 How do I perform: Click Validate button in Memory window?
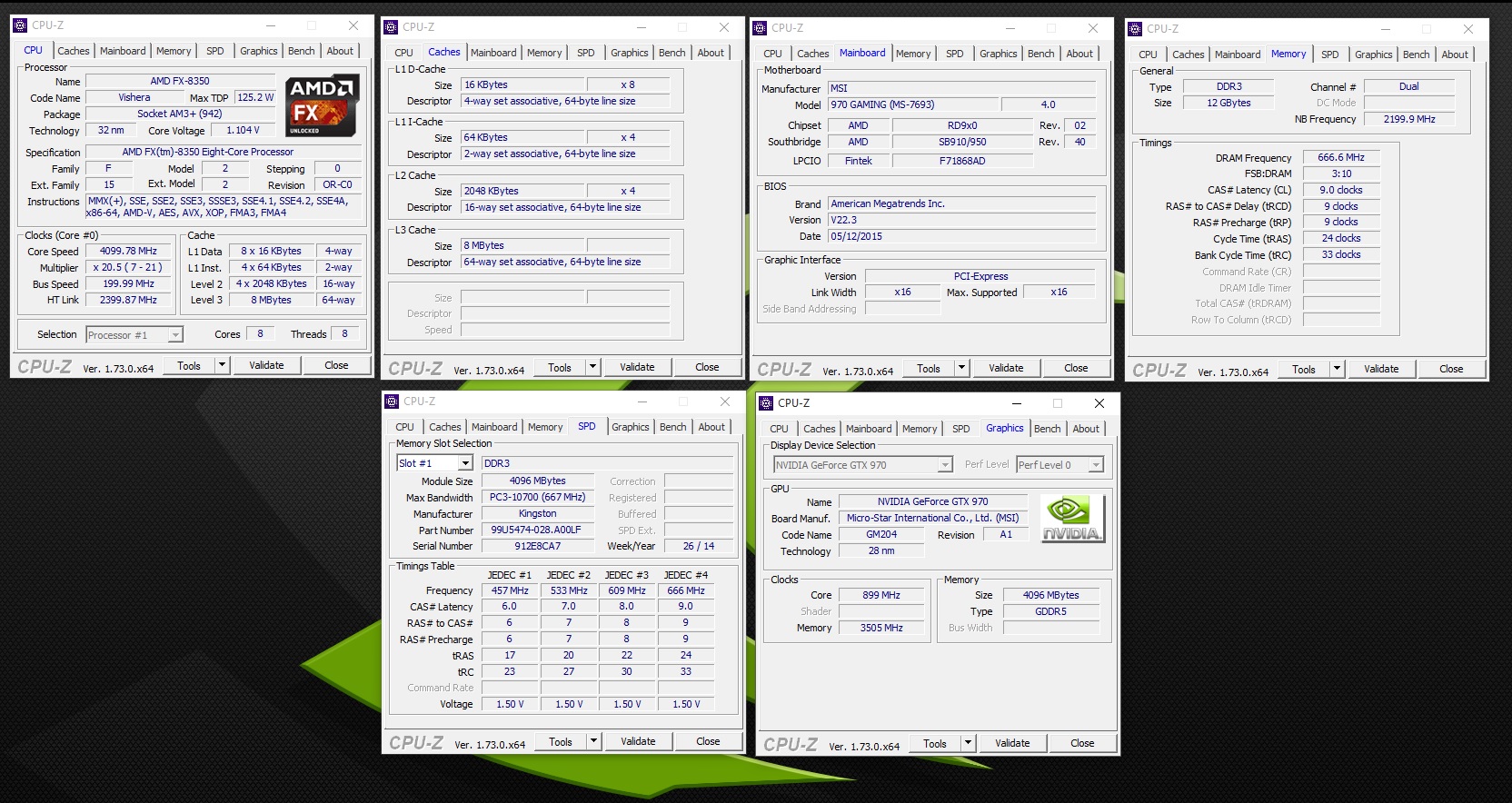click(x=1381, y=369)
